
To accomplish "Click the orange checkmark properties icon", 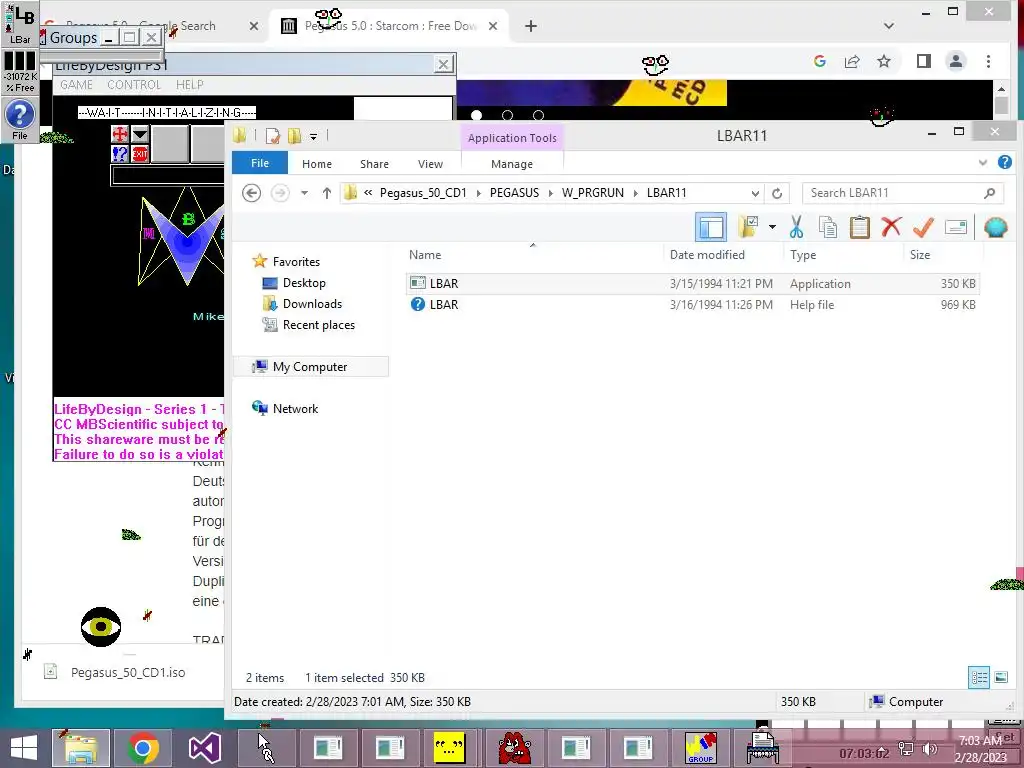I will (x=923, y=227).
